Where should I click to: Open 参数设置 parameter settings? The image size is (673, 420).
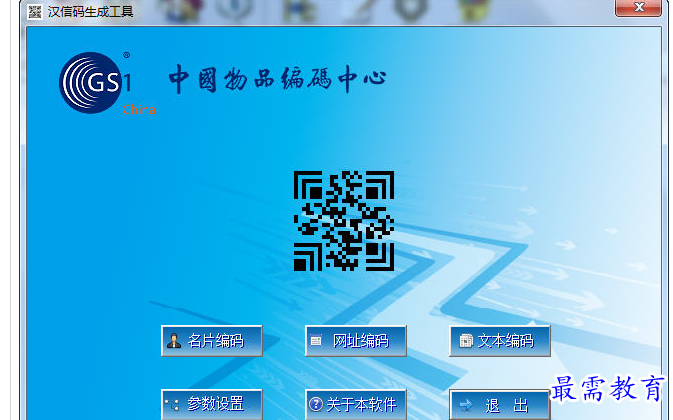pyautogui.click(x=212, y=404)
